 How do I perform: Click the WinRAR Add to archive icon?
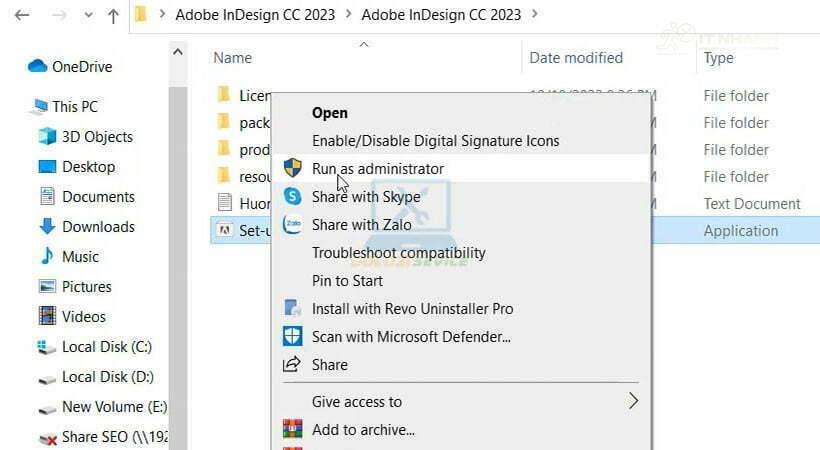[292, 430]
